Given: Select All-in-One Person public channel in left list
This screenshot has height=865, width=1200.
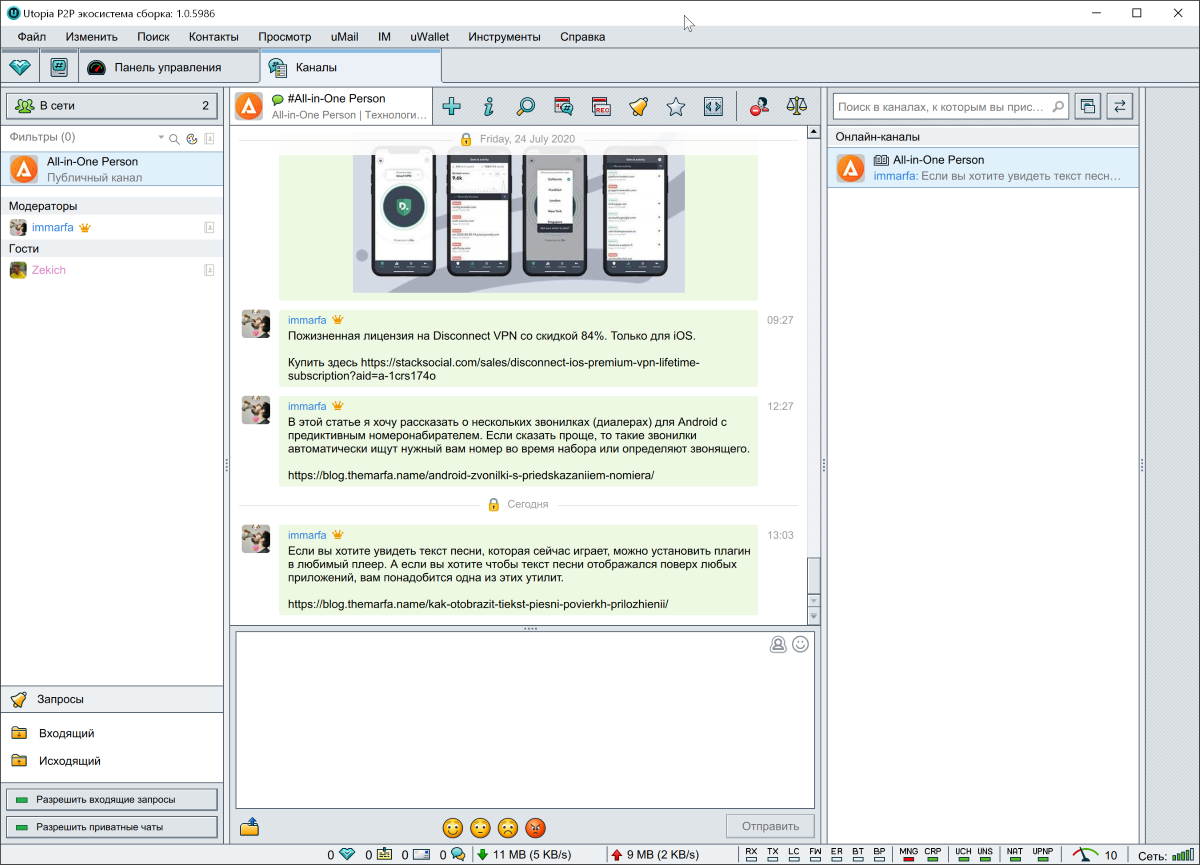Looking at the screenshot, I should (112, 169).
